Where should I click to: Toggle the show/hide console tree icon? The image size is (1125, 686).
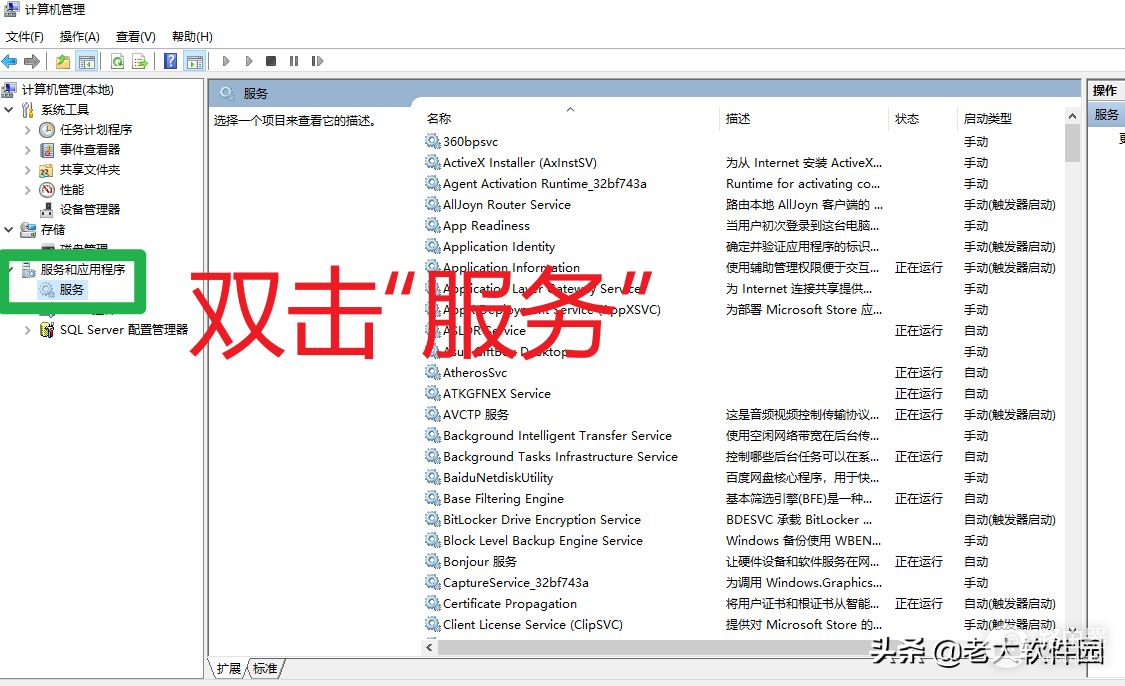click(x=87, y=62)
